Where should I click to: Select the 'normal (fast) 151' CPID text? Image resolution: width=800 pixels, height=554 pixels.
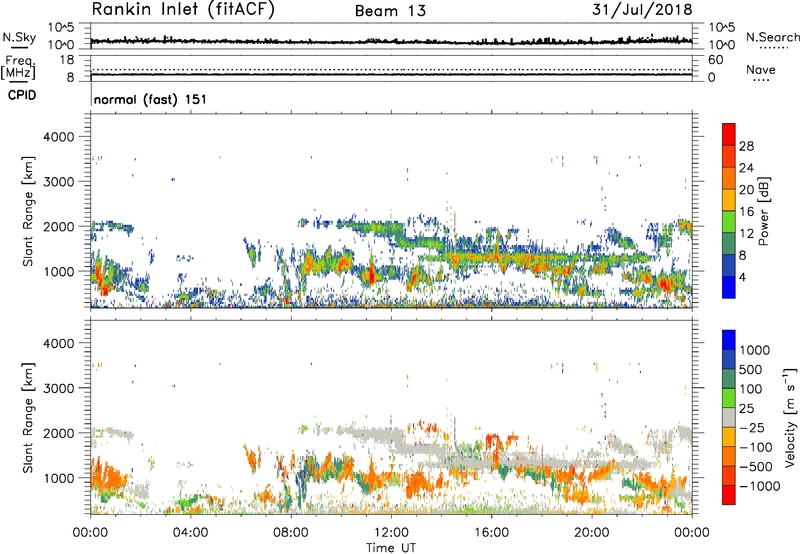tap(151, 99)
